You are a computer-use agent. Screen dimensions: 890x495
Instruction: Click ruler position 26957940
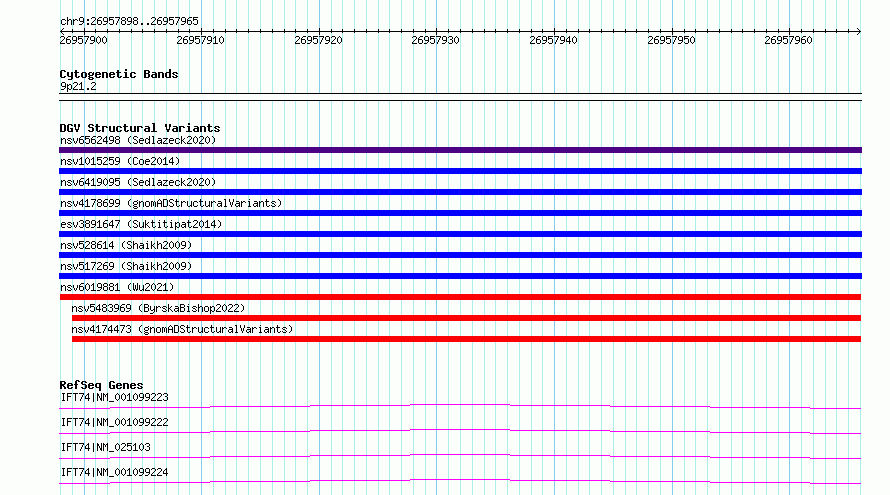553,40
